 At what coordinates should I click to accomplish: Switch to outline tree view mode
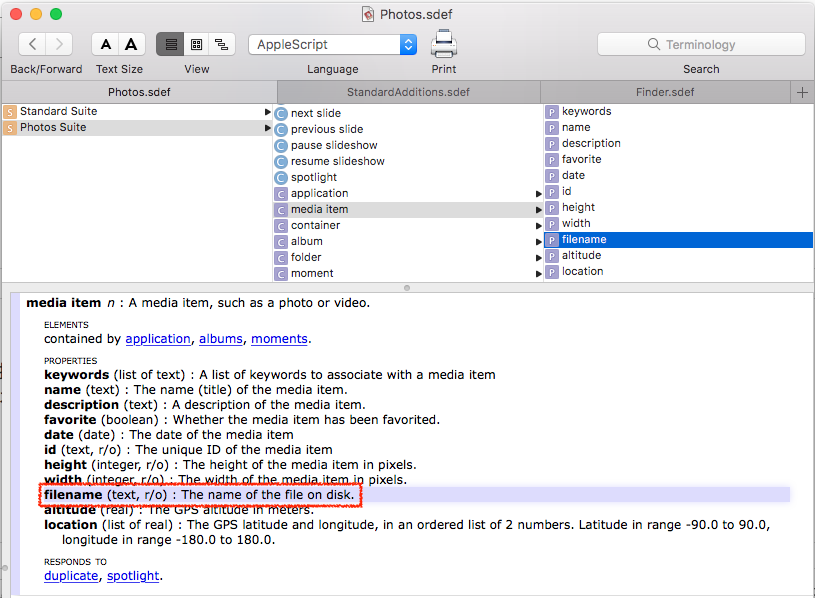222,44
